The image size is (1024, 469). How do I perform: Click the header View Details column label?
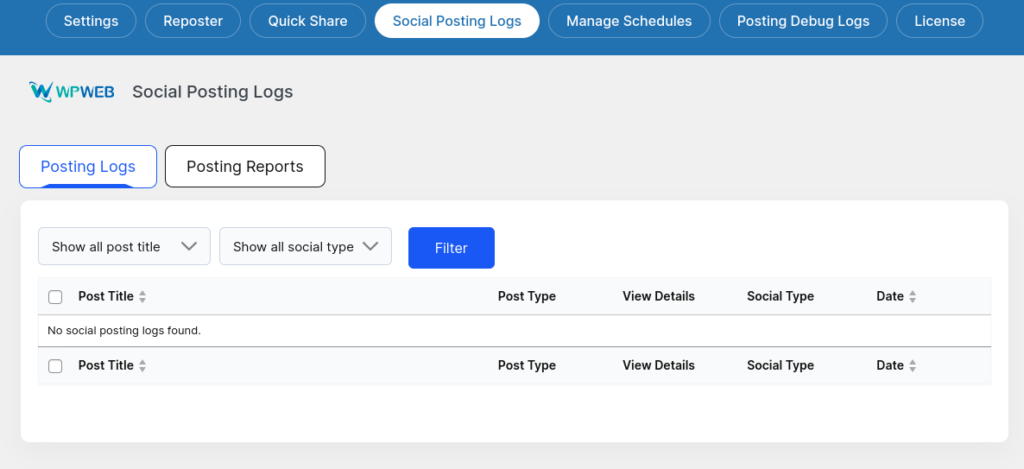(658, 297)
